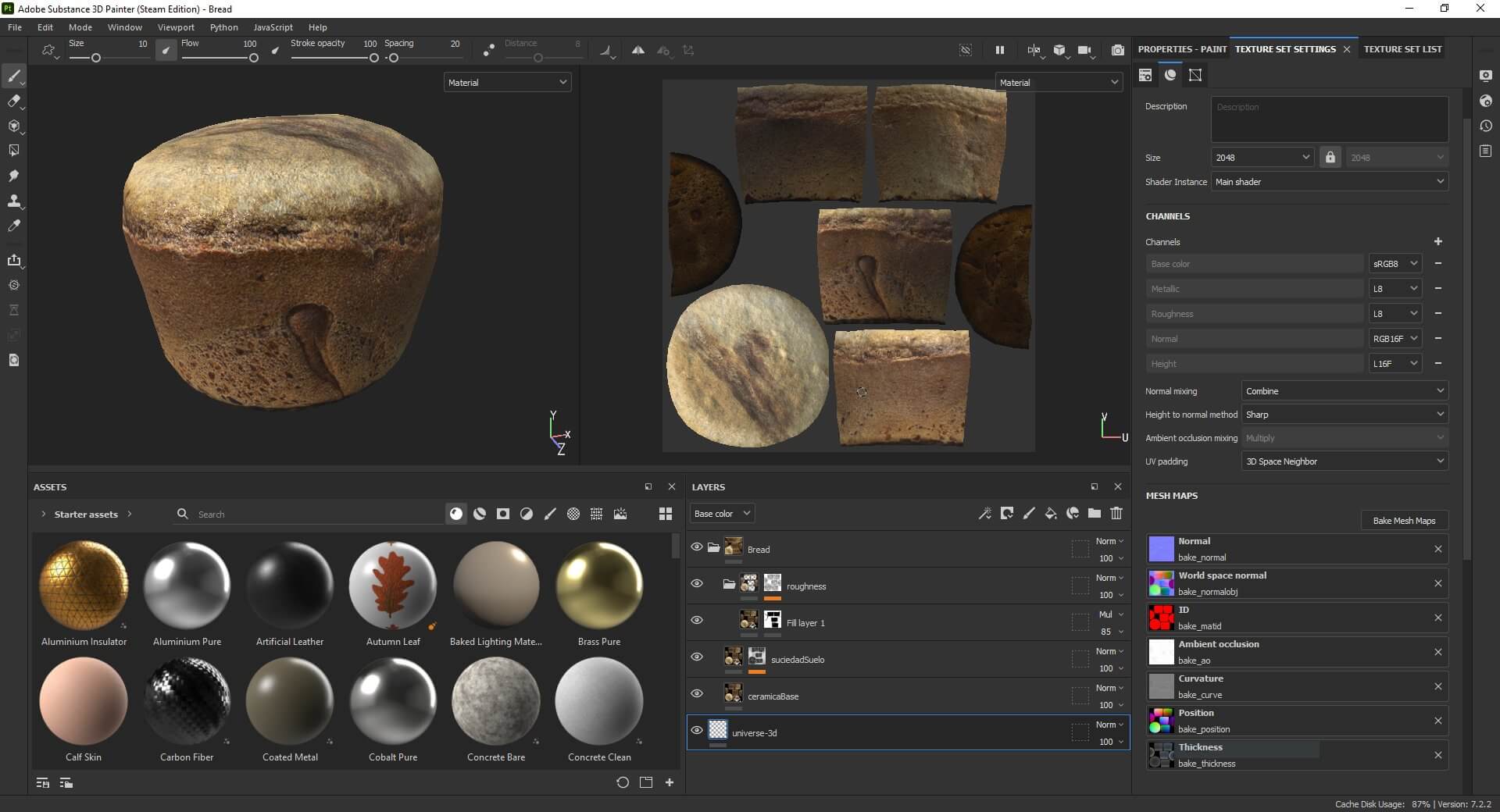
Task: Select the Eraser tool in left toolbar
Action: [x=13, y=101]
